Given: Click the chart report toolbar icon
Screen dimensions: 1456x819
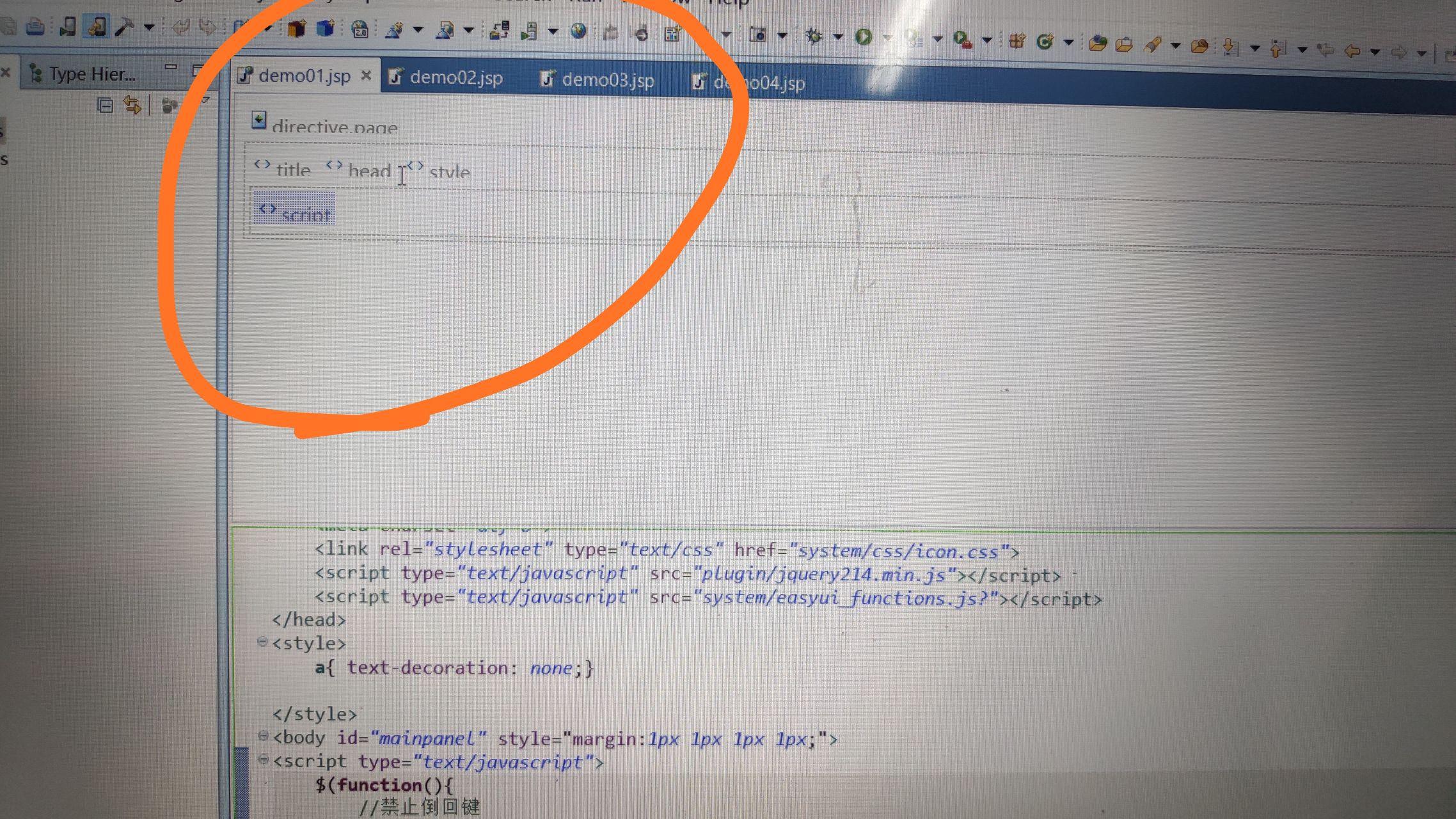Looking at the screenshot, I should click(672, 33).
